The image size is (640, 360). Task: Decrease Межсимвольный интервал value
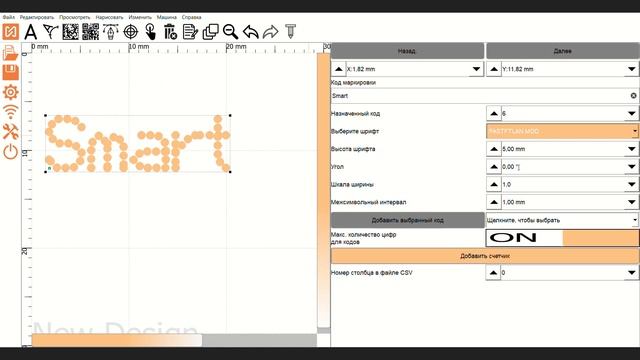tap(631, 202)
